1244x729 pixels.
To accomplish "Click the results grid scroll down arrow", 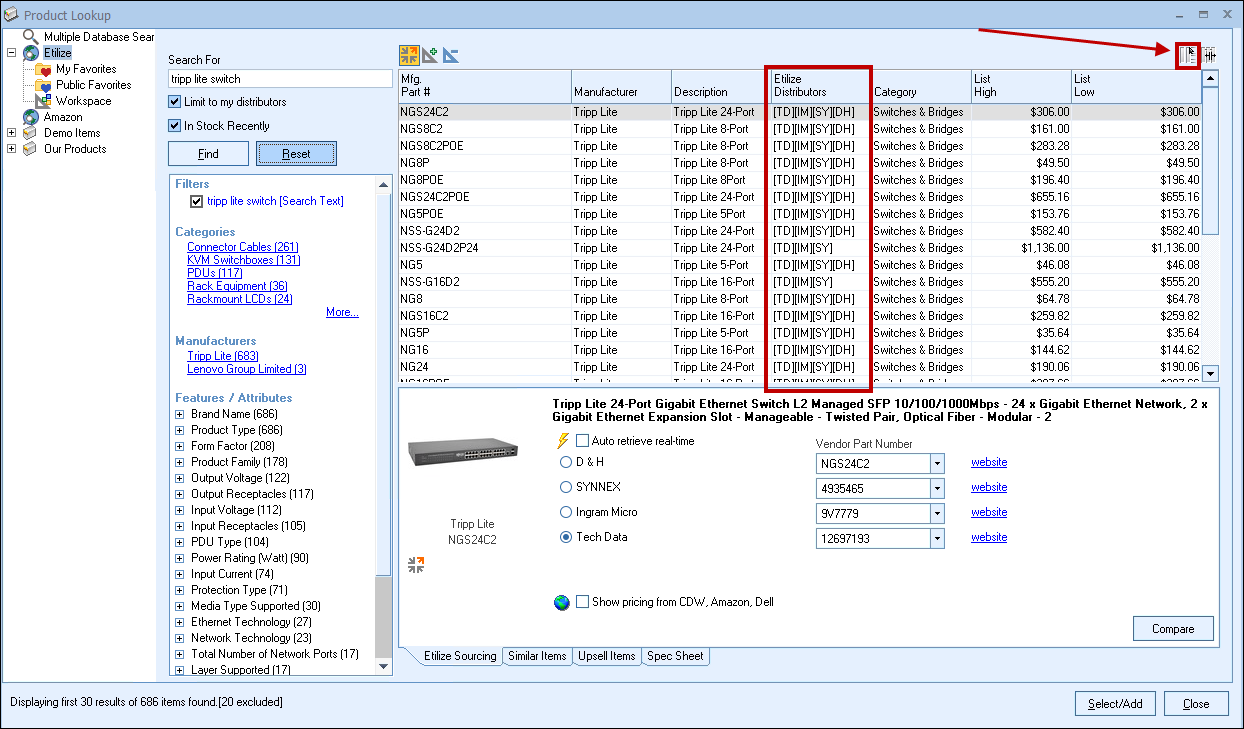I will pos(1211,373).
